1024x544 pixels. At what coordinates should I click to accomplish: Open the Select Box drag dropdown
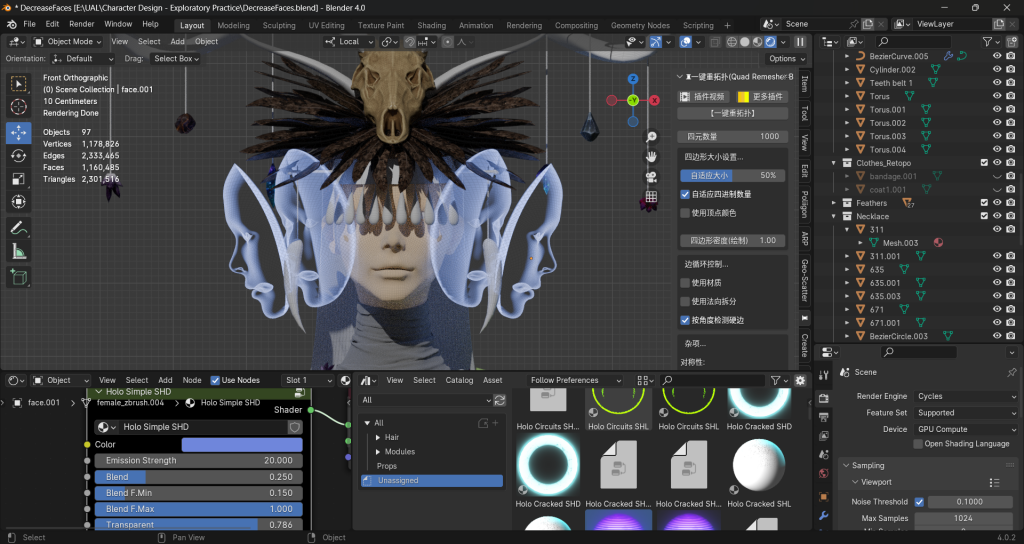tap(176, 59)
